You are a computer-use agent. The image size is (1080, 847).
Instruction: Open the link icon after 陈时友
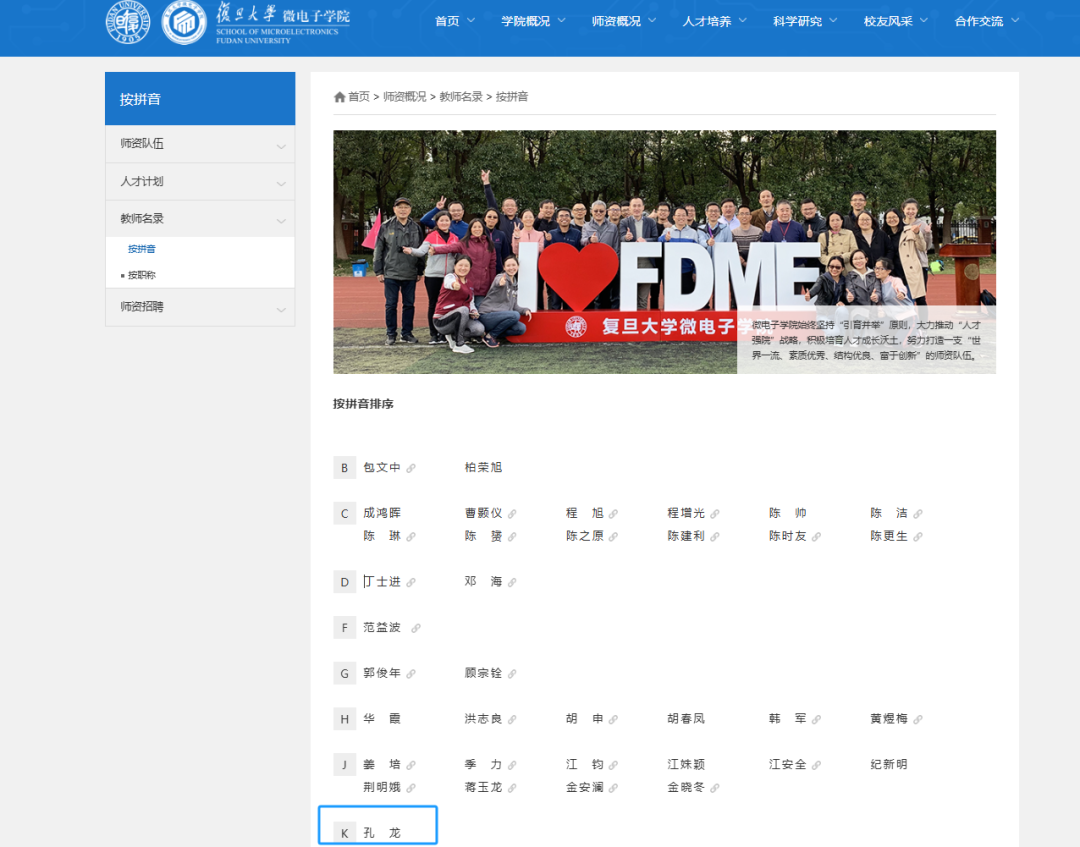(x=816, y=536)
